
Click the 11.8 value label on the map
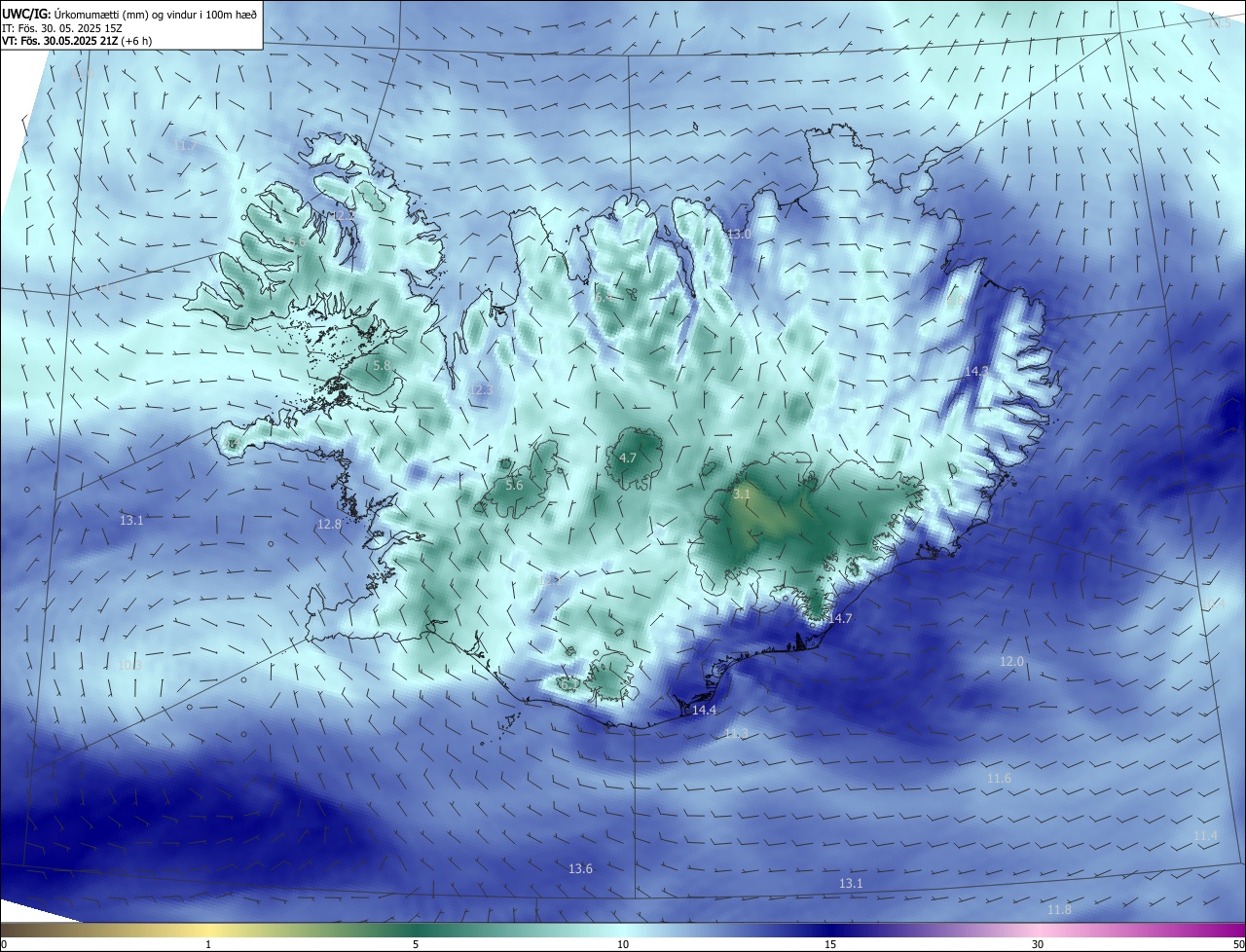[x=1059, y=909]
